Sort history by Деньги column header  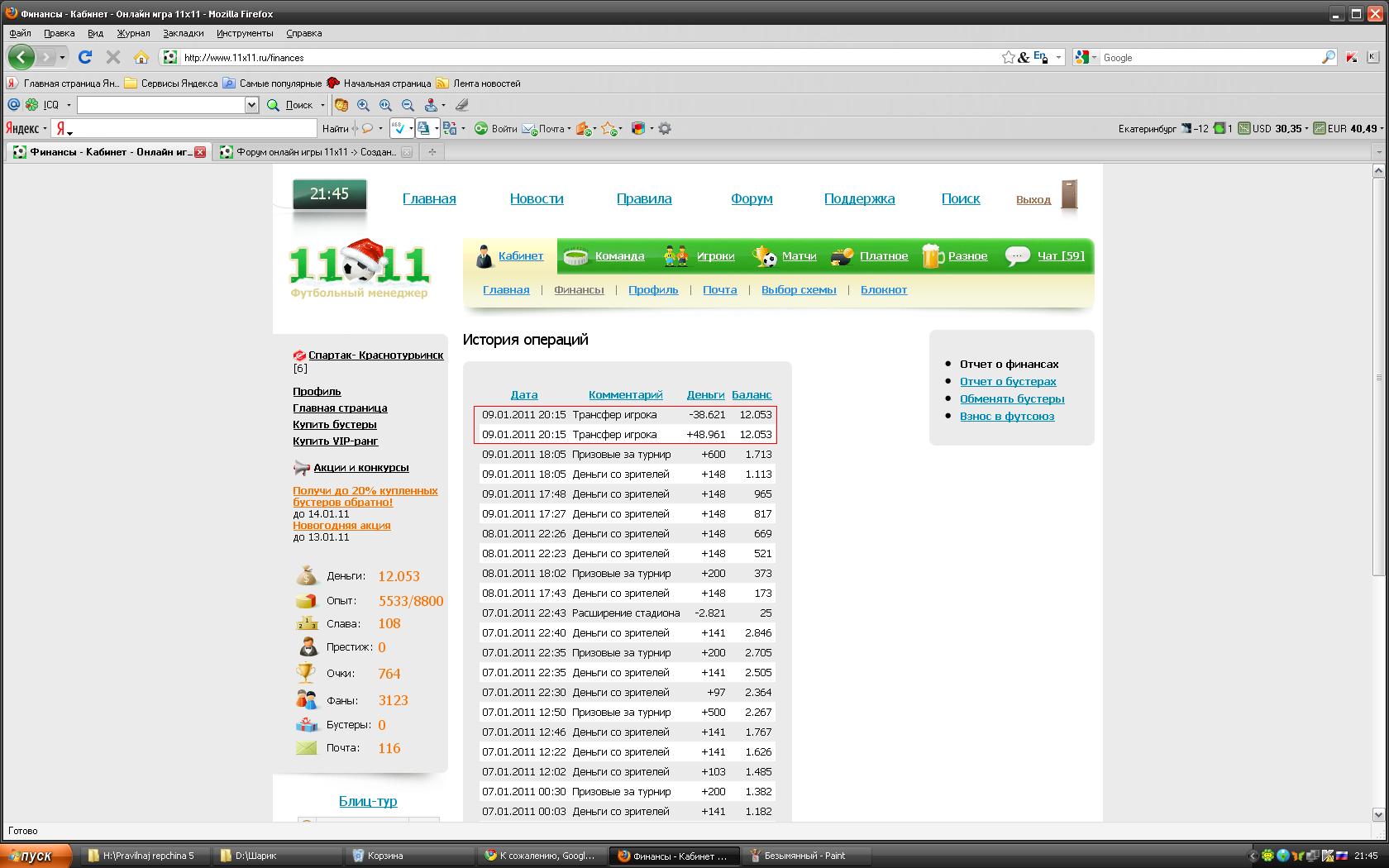[x=704, y=394]
